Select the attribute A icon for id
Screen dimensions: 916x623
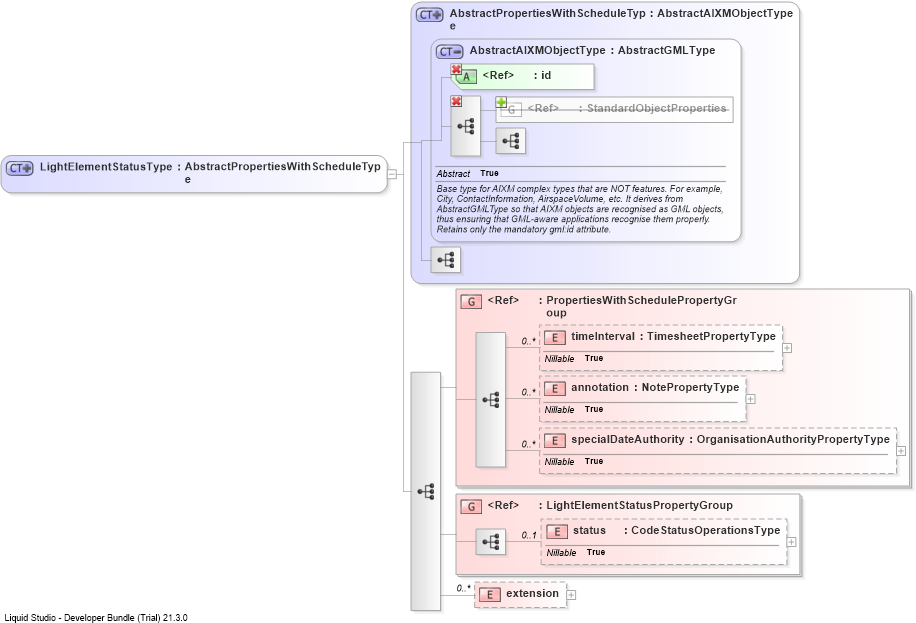[x=466, y=77]
